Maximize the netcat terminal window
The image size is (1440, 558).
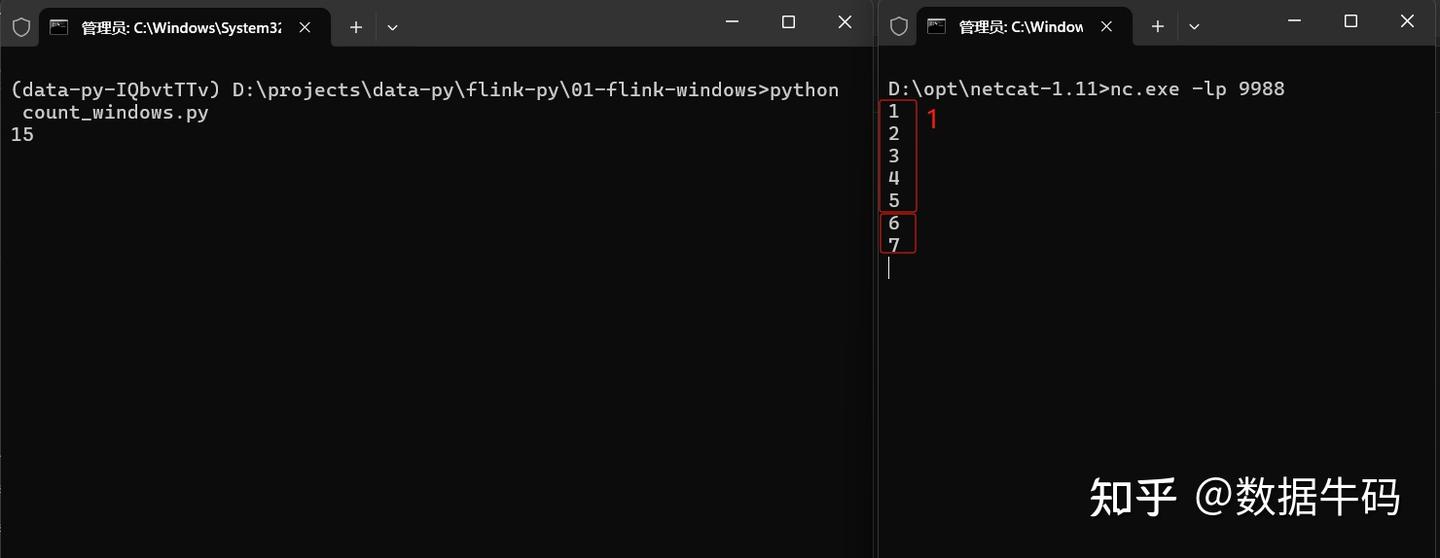(x=1351, y=22)
